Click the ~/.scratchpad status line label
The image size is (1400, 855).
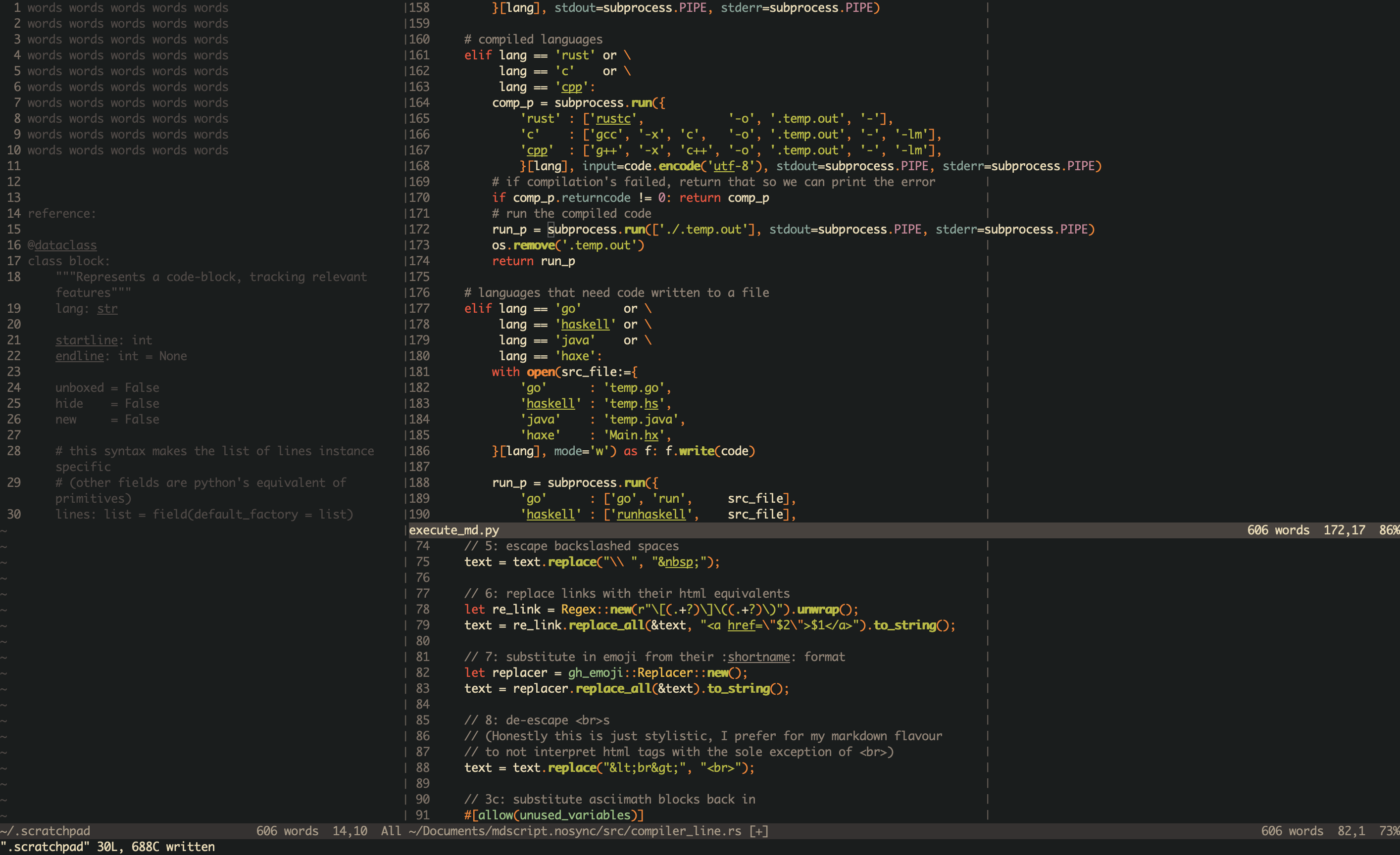46,831
